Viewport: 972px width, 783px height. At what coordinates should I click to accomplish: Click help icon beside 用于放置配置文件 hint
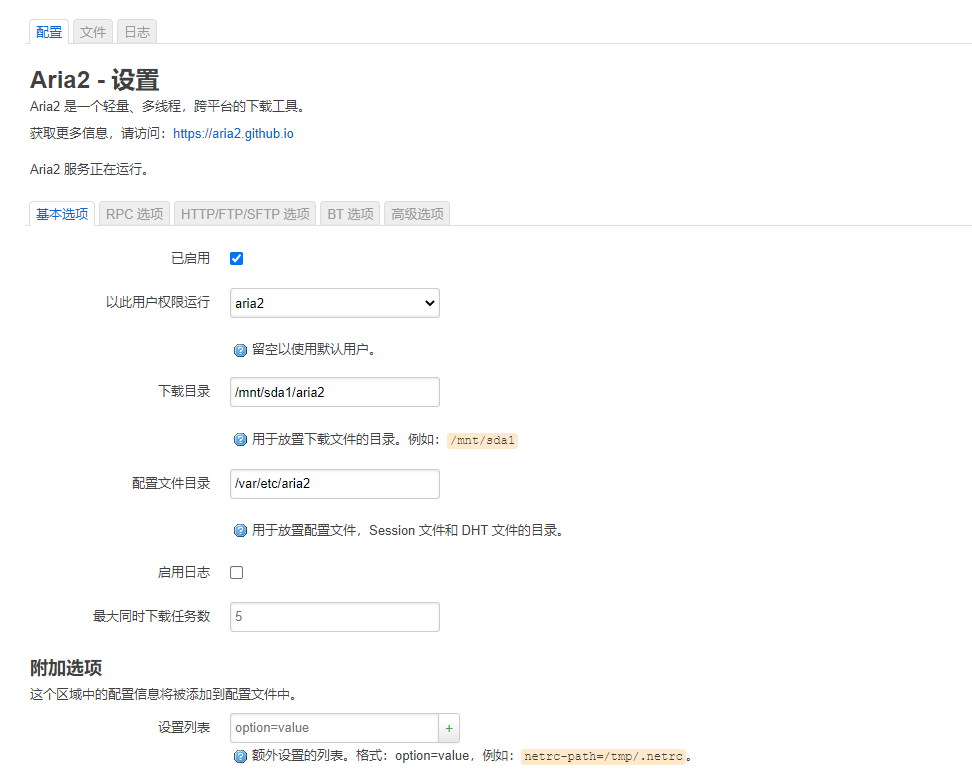pos(240,531)
